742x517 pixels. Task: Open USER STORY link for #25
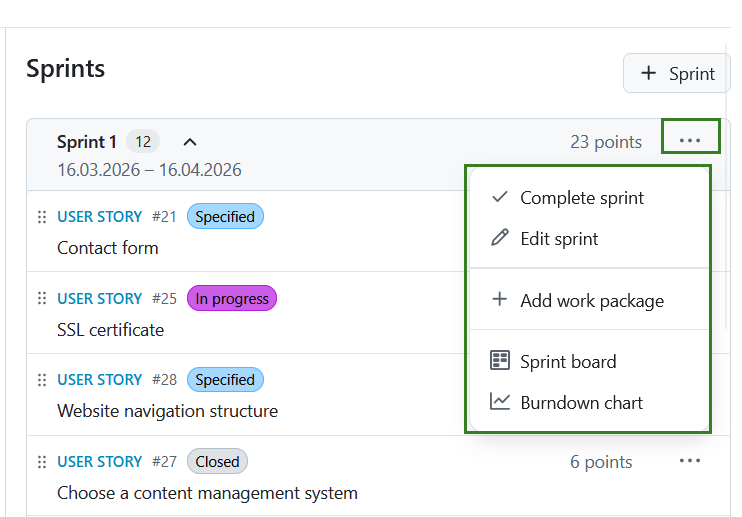tap(100, 298)
